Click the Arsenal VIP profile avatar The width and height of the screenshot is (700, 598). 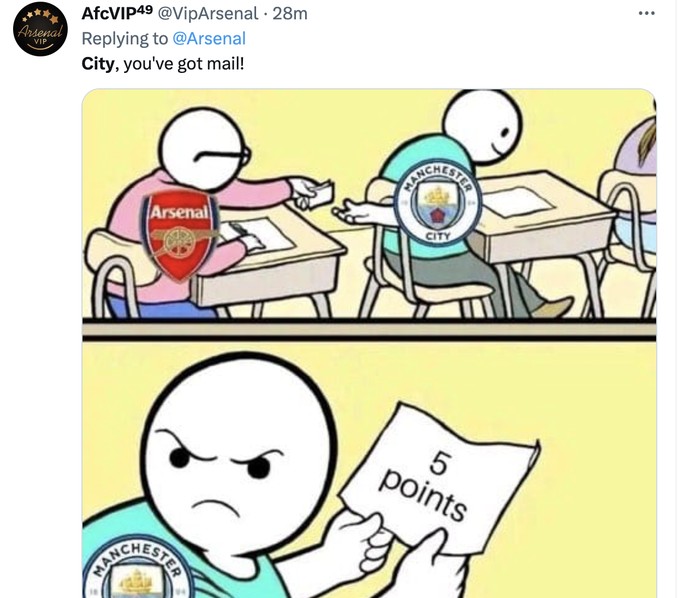point(40,29)
